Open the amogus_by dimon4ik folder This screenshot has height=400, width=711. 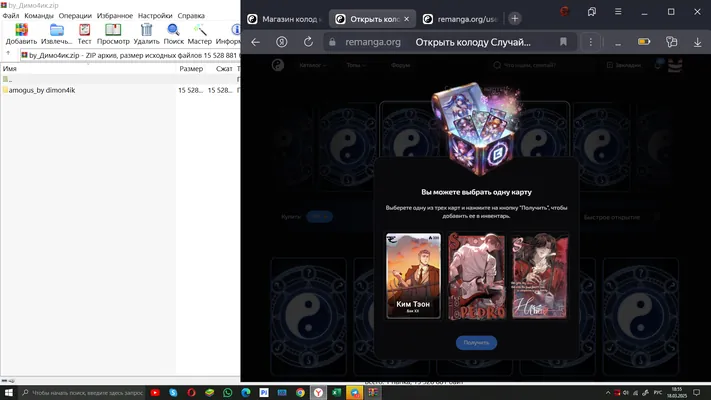(42, 90)
